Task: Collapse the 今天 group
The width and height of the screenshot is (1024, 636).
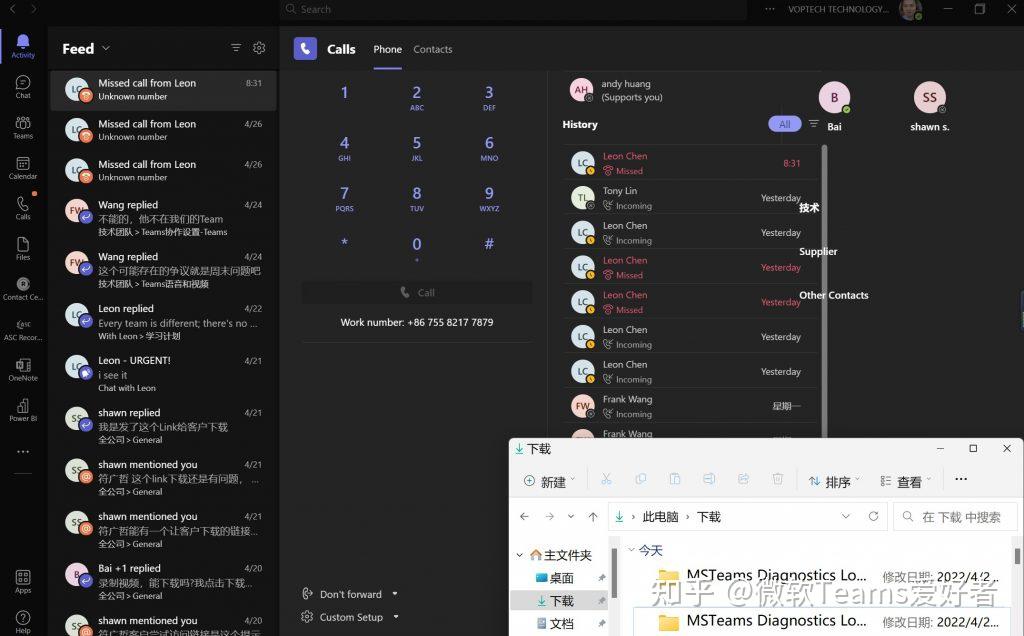Action: click(632, 550)
